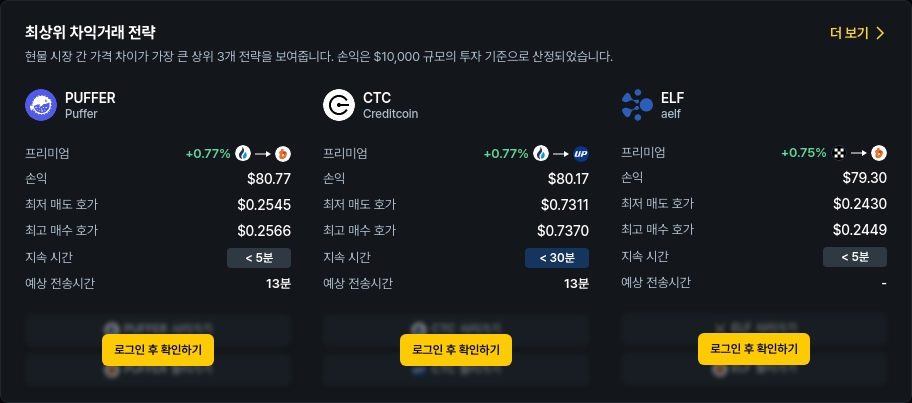Click the < 30분 duration badge for CTC
The image size is (912, 403).
click(557, 258)
